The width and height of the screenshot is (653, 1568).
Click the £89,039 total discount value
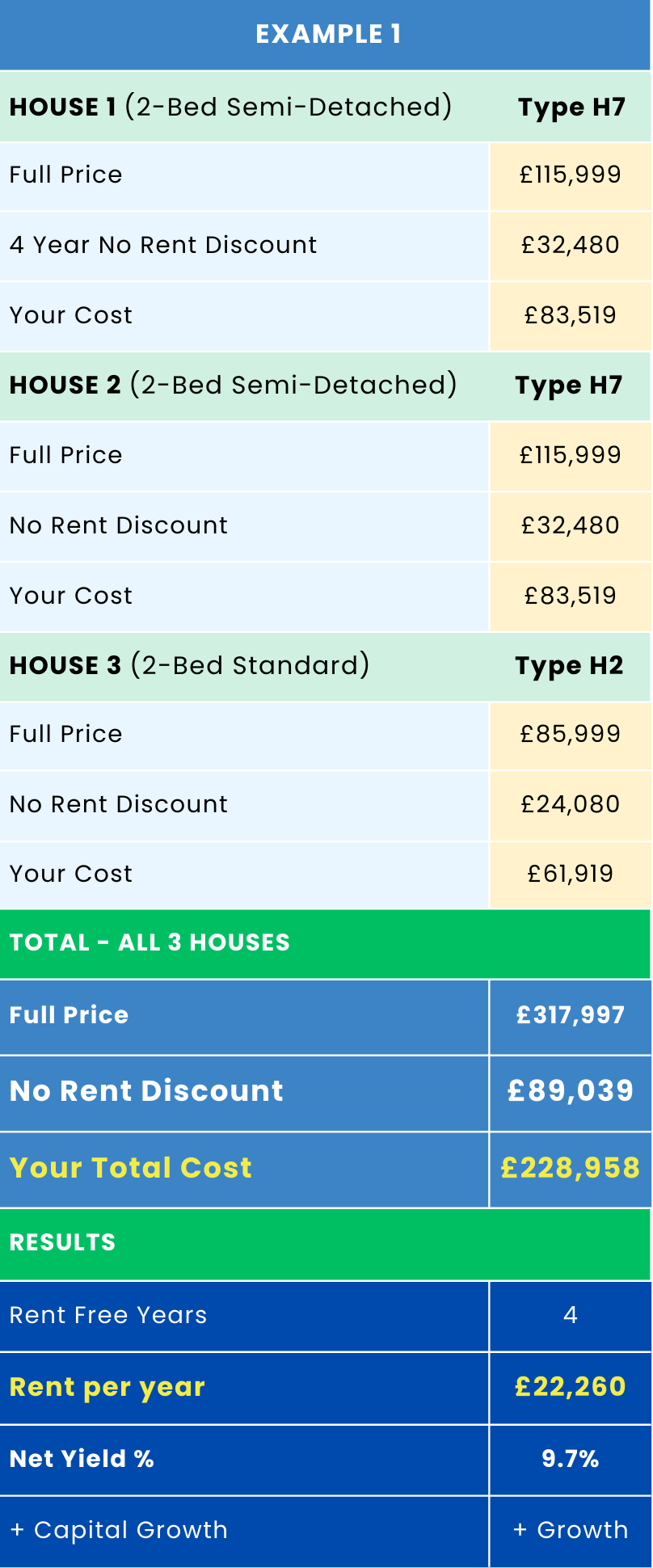click(x=571, y=1091)
